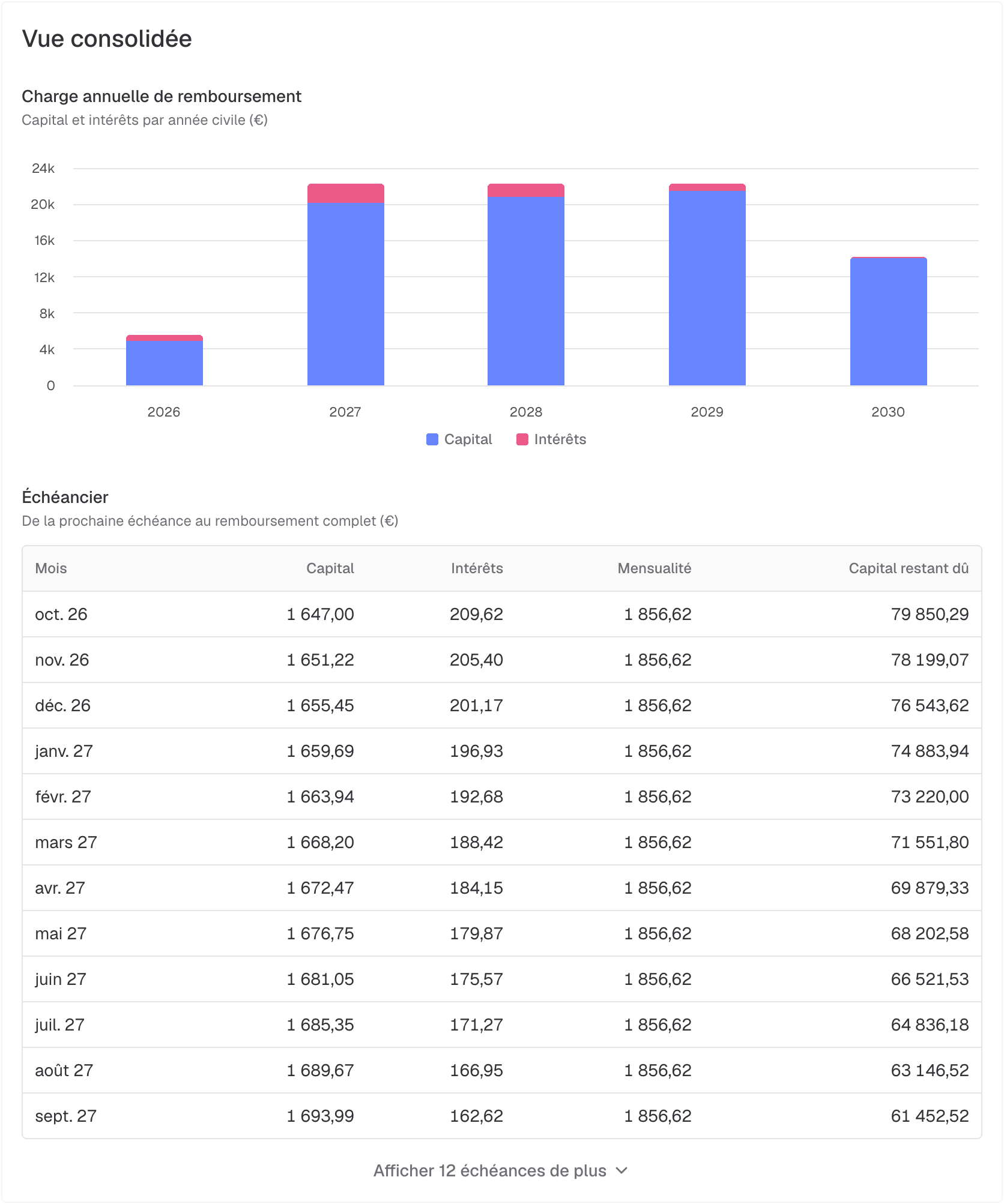This screenshot has width=1004, height=1204.
Task: Click the interest value '209,62'
Action: [x=477, y=614]
